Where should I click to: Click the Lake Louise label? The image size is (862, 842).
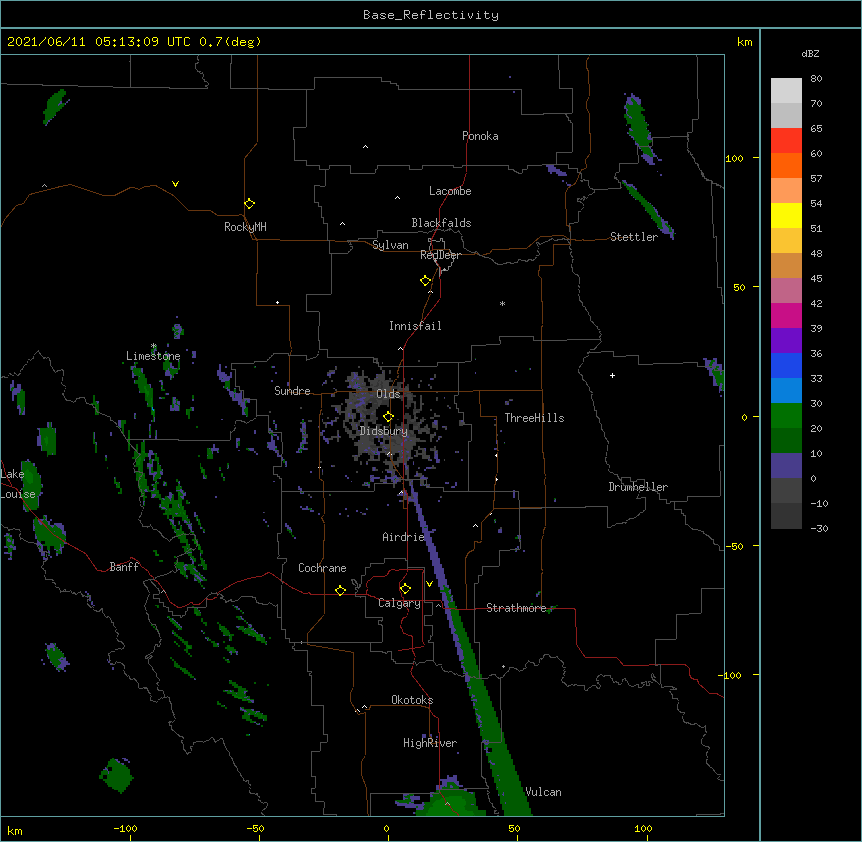coord(18,484)
